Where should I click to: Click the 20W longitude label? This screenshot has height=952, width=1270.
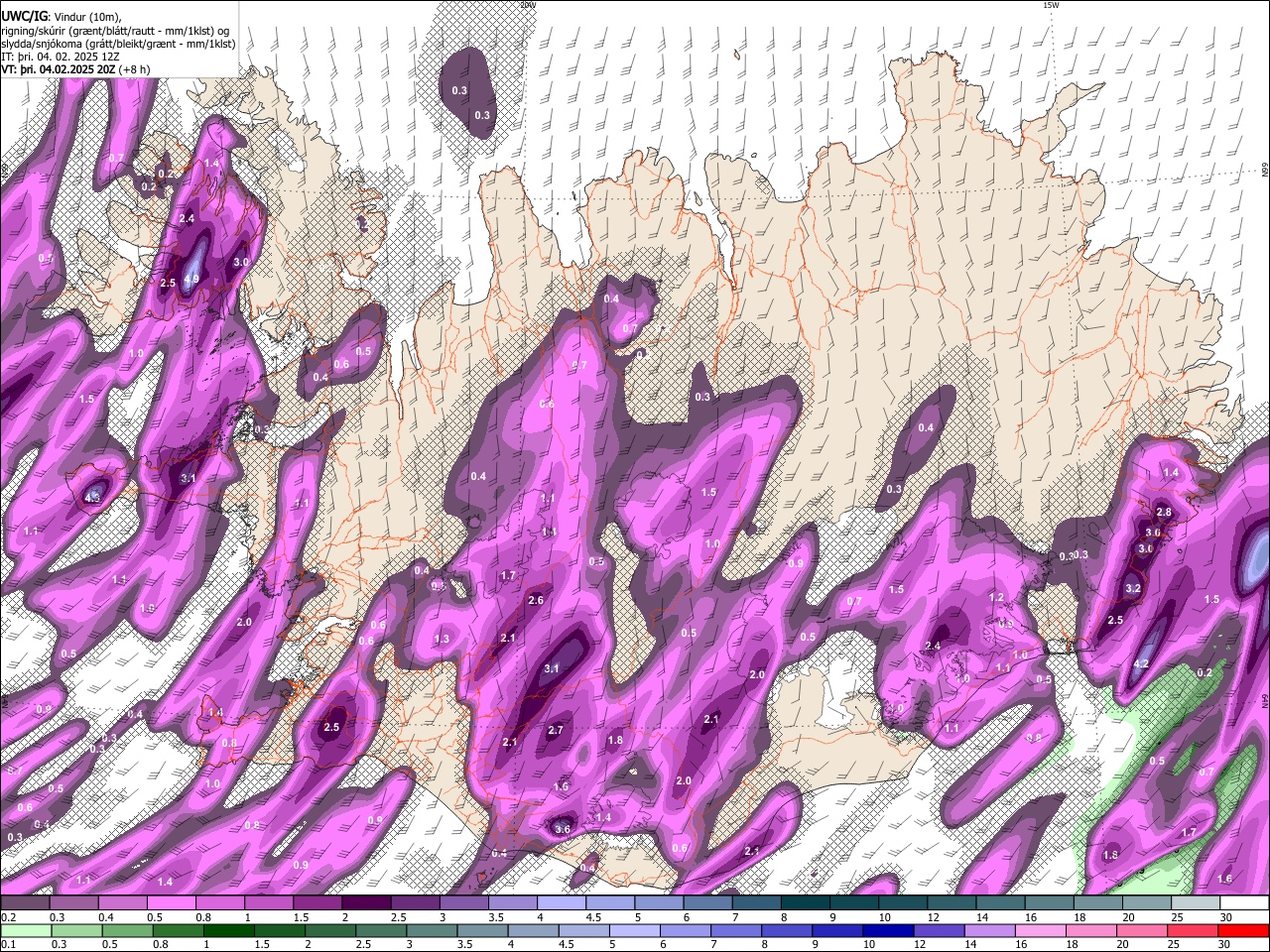click(x=528, y=5)
